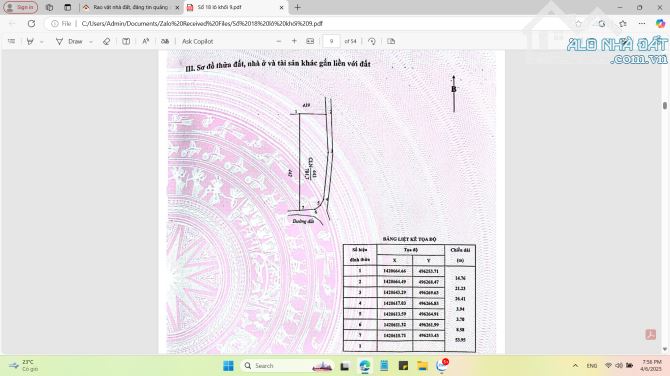670x376 pixels.
Task: Open File Explorer from taskbar
Action: click(423, 366)
